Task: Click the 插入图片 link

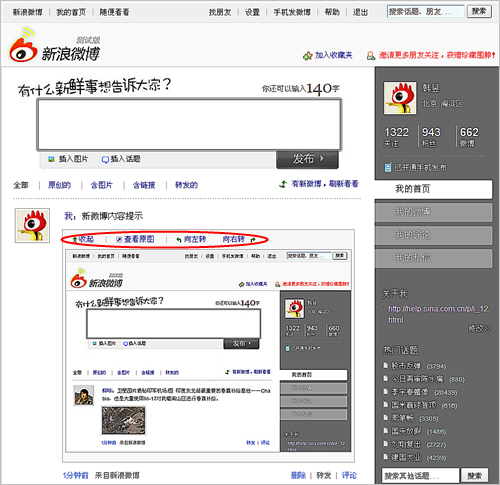Action: pyautogui.click(x=74, y=159)
